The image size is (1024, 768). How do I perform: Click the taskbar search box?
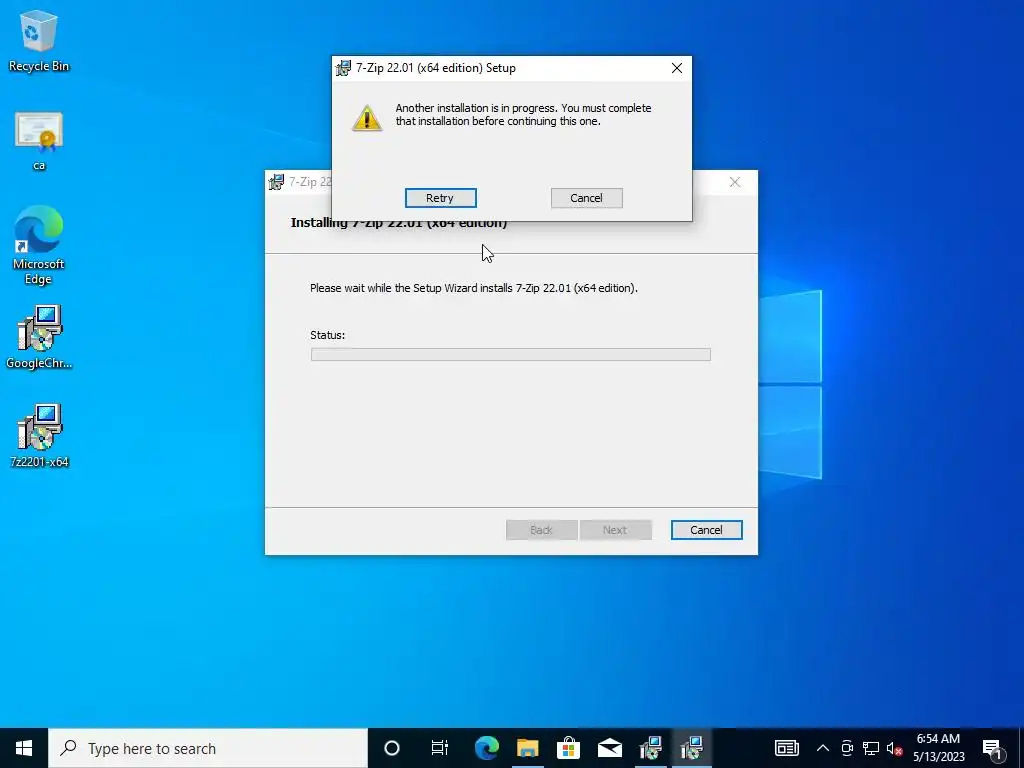click(x=208, y=748)
